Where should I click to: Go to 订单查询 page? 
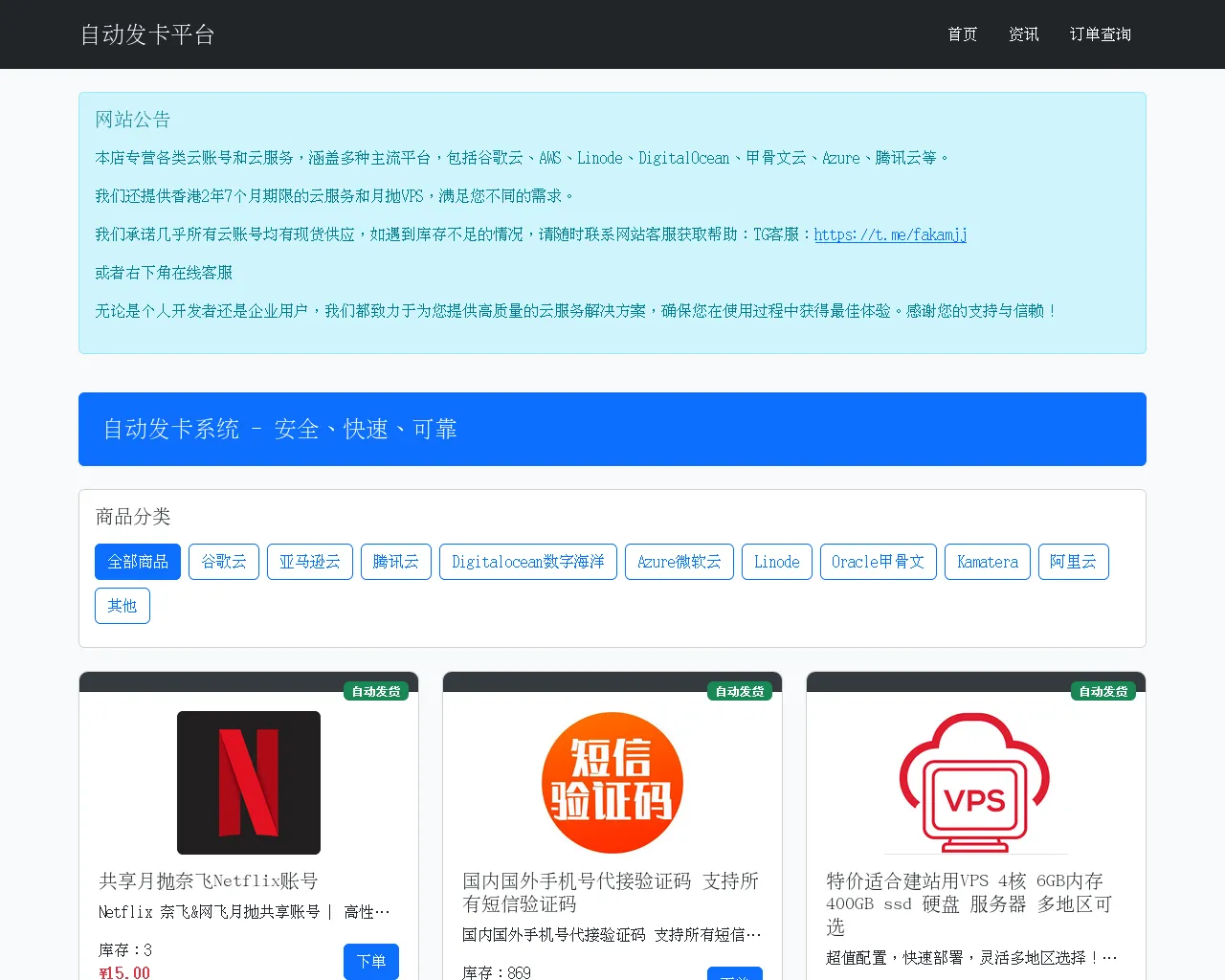[x=1101, y=34]
